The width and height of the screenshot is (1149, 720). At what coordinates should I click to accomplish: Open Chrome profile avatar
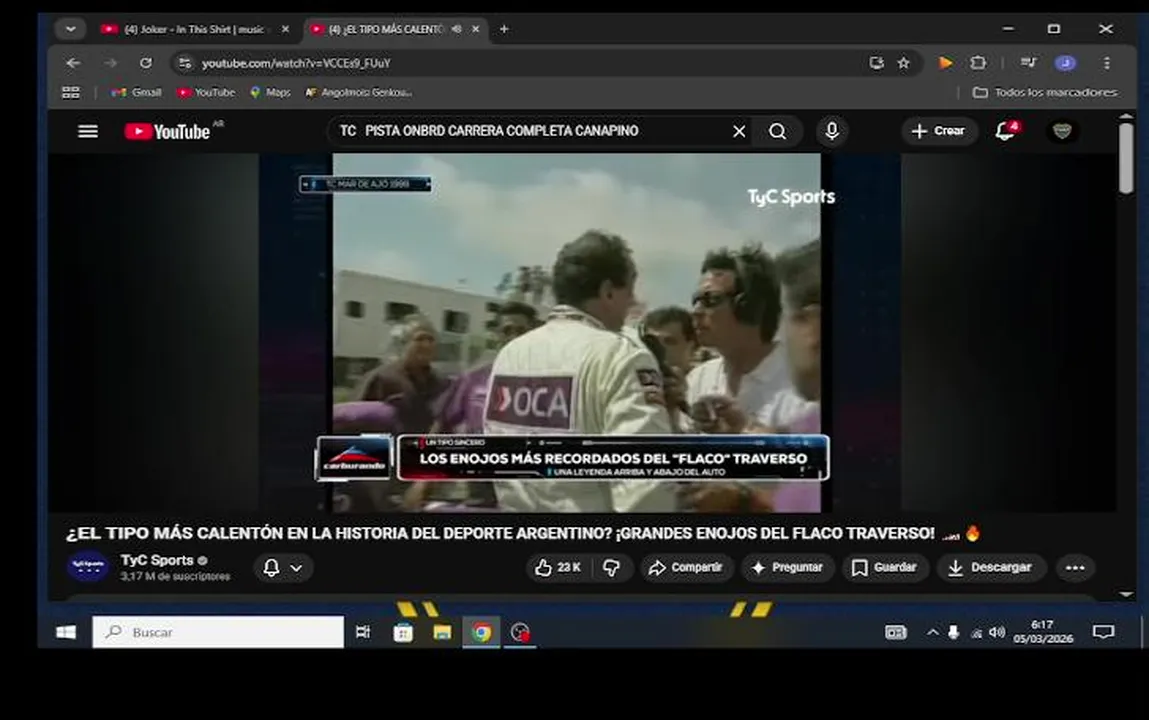[x=1065, y=64]
